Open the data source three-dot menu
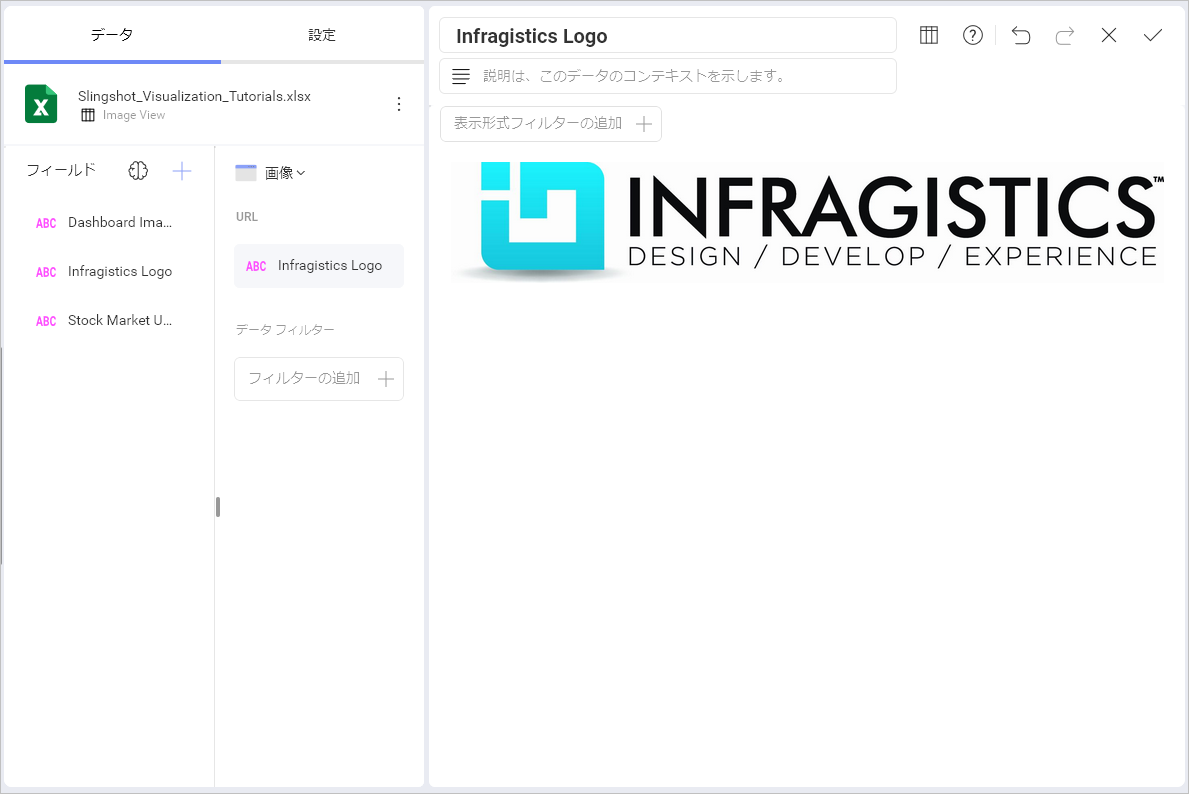 click(x=399, y=104)
